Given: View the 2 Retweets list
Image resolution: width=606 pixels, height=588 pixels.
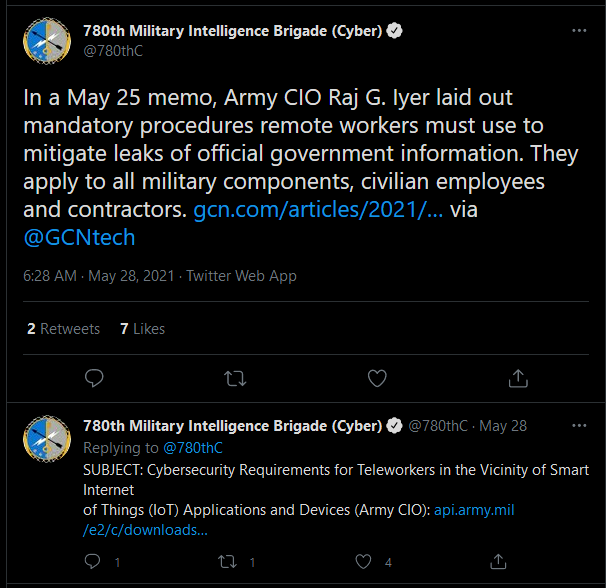Looking at the screenshot, I should click(63, 329).
